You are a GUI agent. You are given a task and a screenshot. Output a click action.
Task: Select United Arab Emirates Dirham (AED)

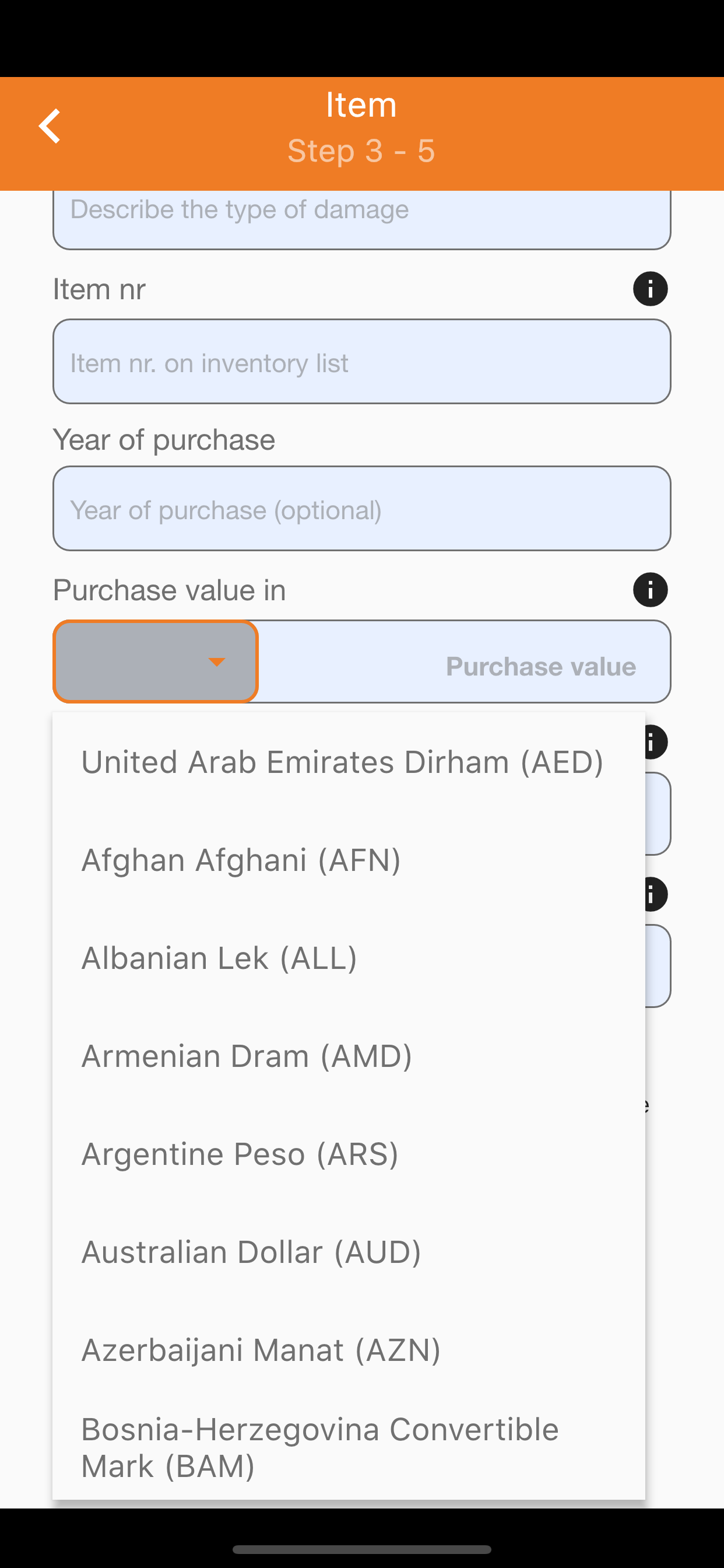(x=349, y=761)
